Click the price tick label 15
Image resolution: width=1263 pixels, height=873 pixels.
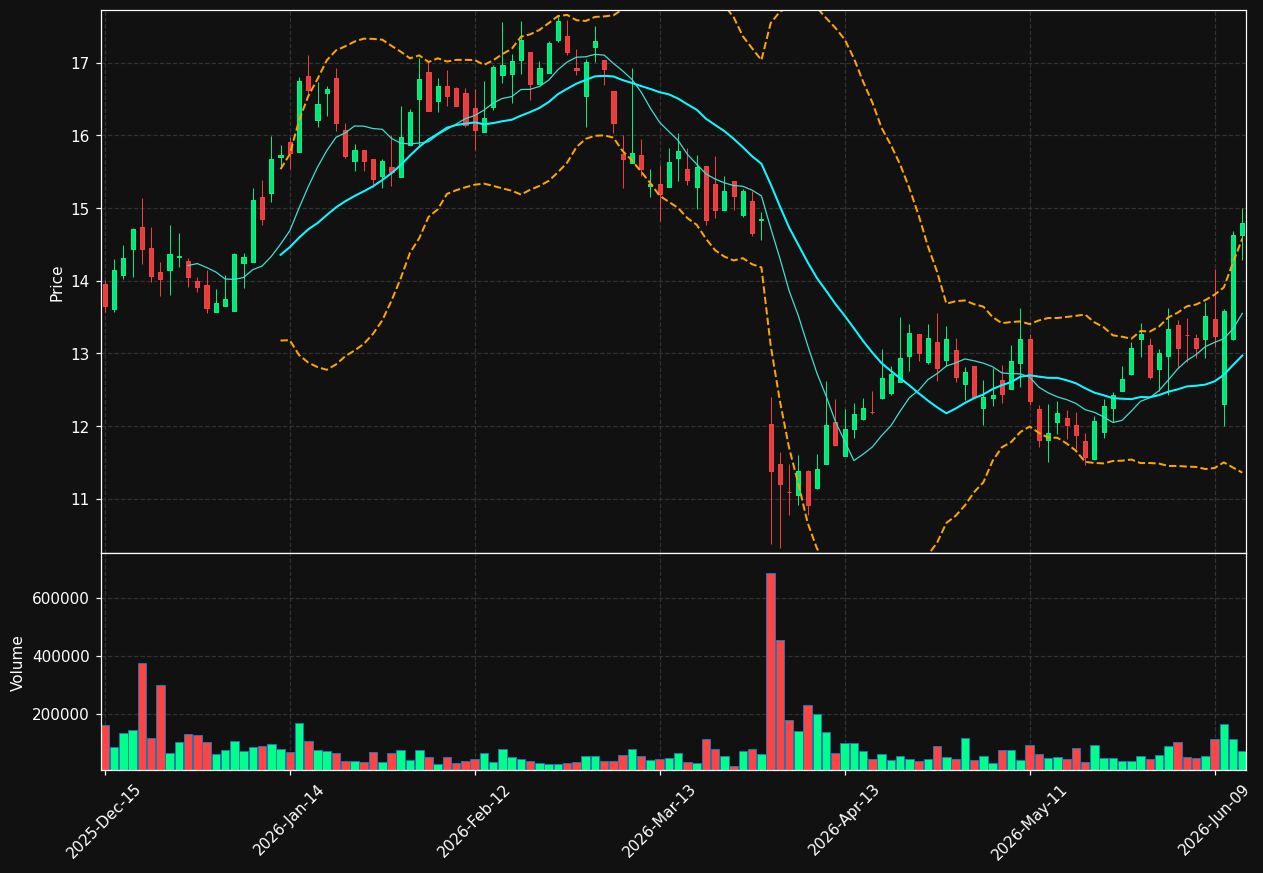[x=80, y=209]
